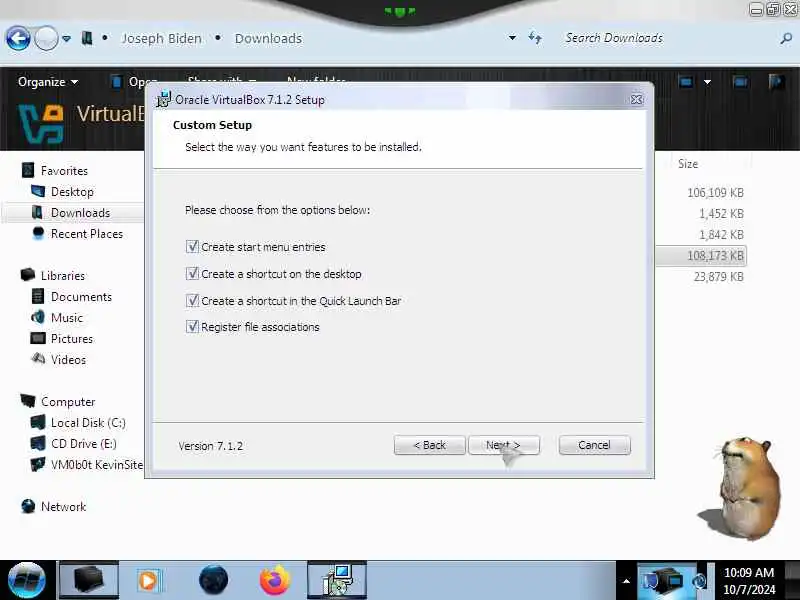Open the view options dropdown arrow
The image size is (800, 600).
(x=707, y=82)
